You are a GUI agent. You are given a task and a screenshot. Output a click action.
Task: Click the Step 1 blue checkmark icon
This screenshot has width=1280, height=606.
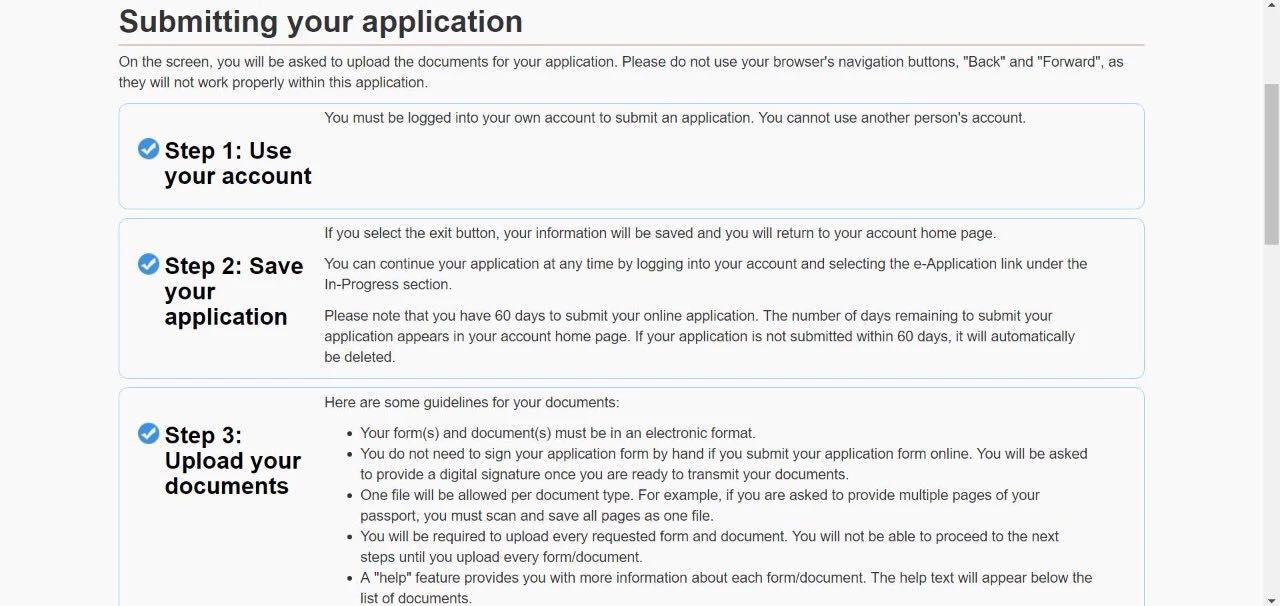click(148, 149)
